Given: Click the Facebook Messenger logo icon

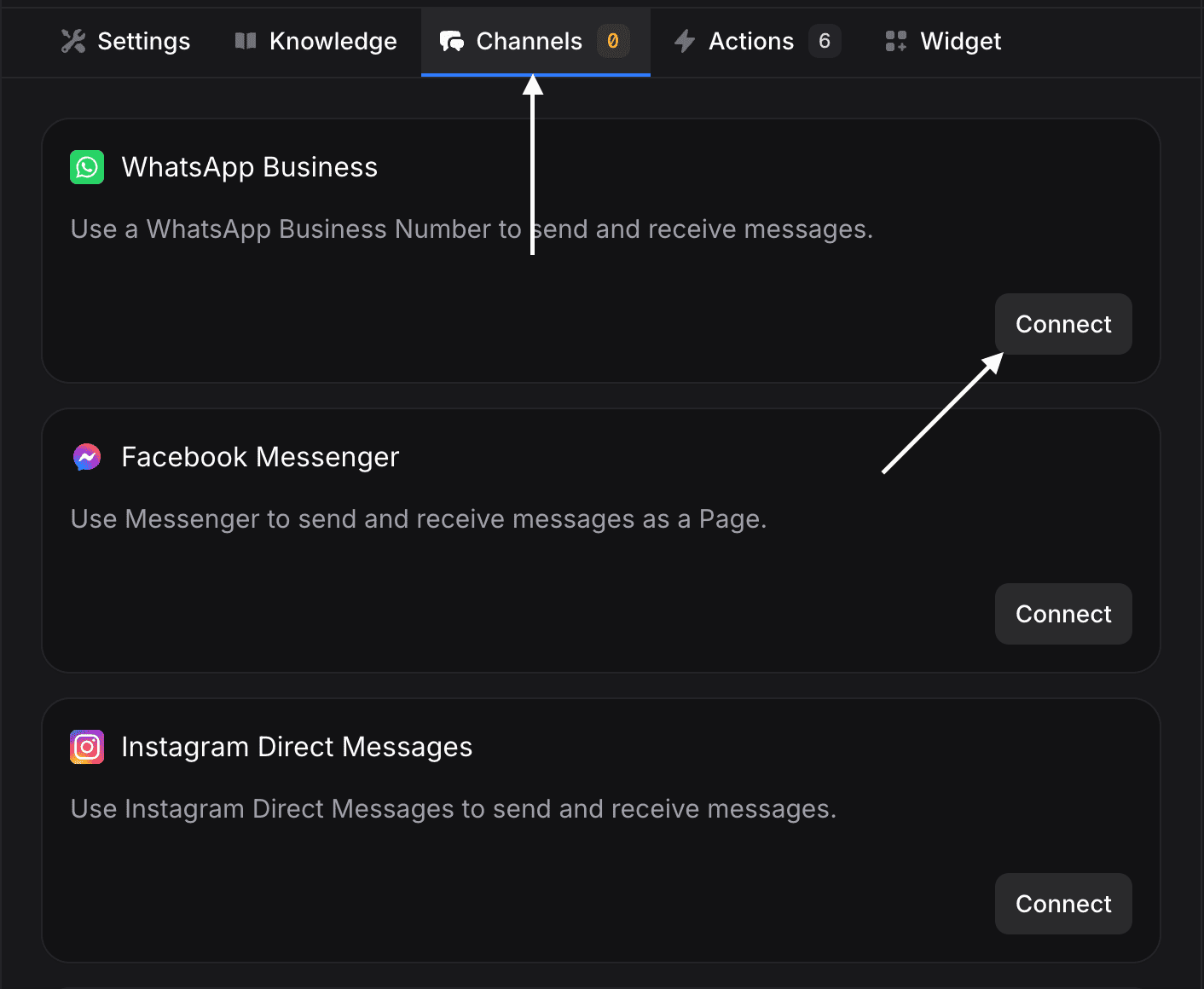Looking at the screenshot, I should (x=87, y=457).
